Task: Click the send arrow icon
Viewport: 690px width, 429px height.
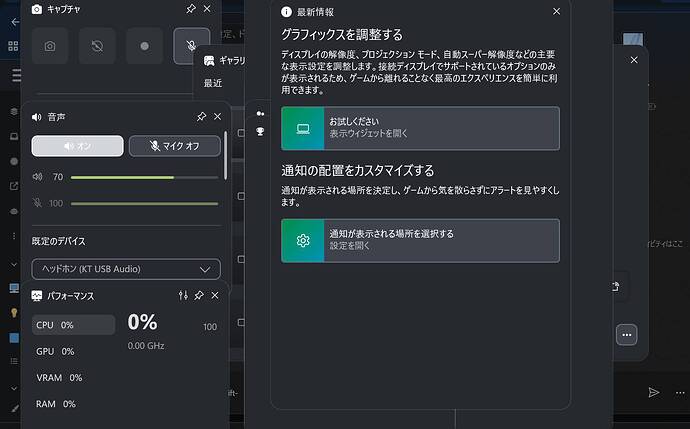Action: (x=654, y=392)
